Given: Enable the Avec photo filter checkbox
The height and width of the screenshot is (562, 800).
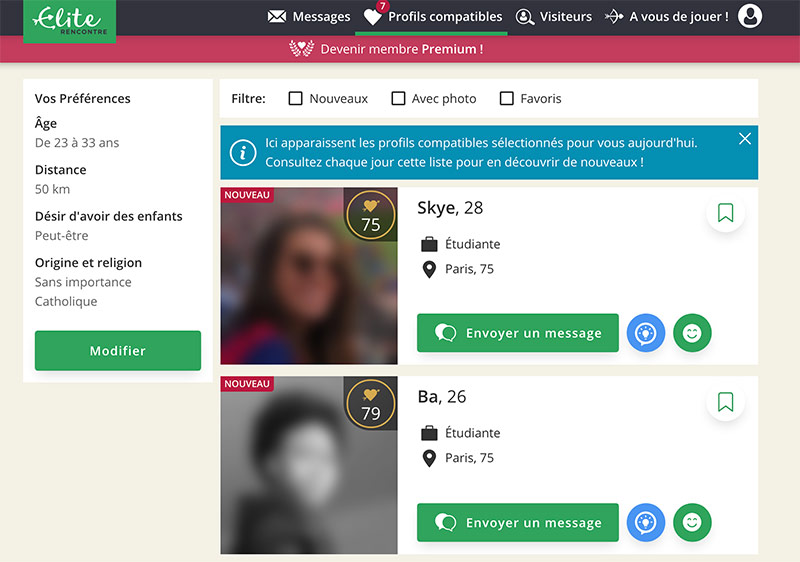Looking at the screenshot, I should pyautogui.click(x=398, y=98).
